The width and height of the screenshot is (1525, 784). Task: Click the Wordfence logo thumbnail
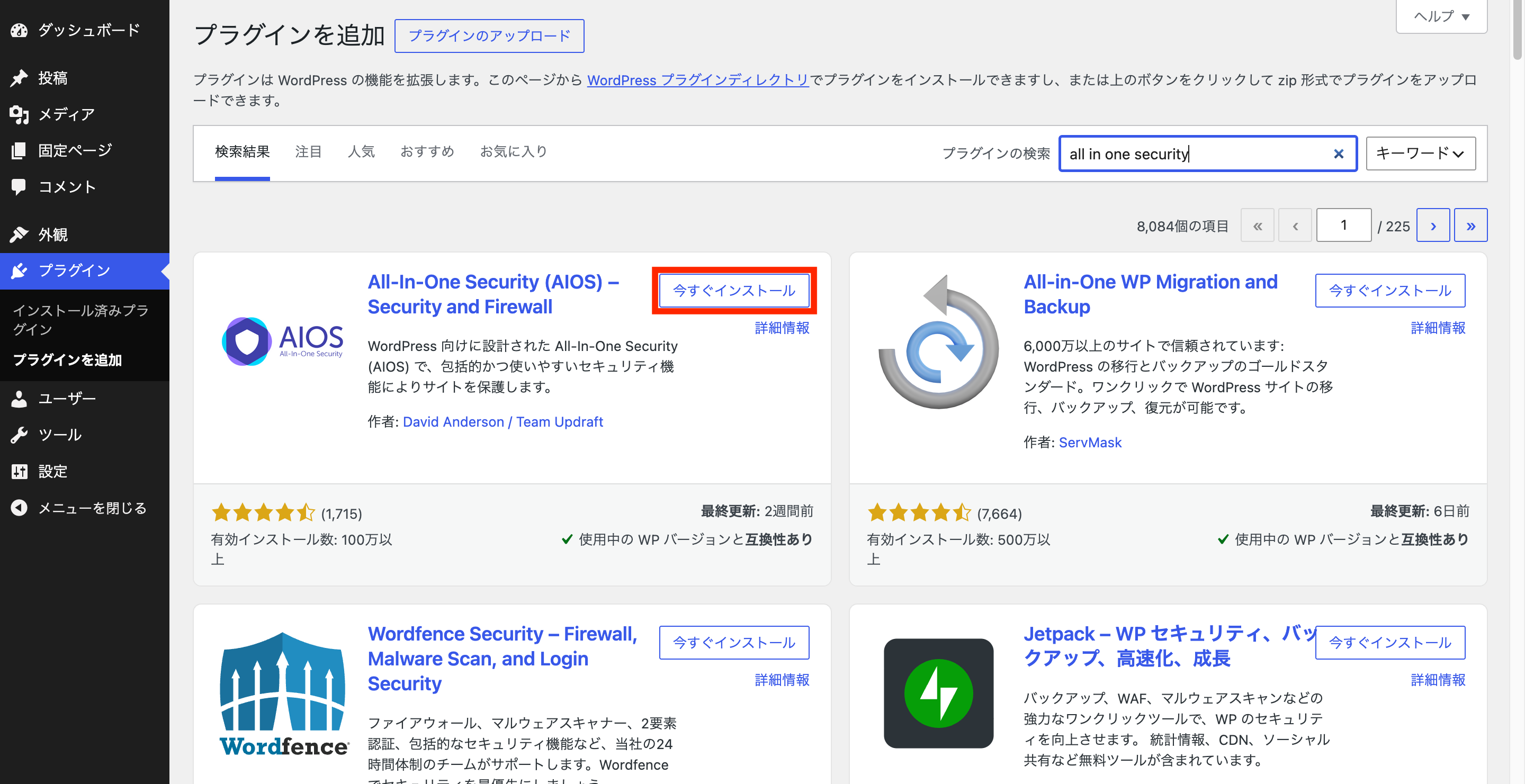(x=284, y=693)
